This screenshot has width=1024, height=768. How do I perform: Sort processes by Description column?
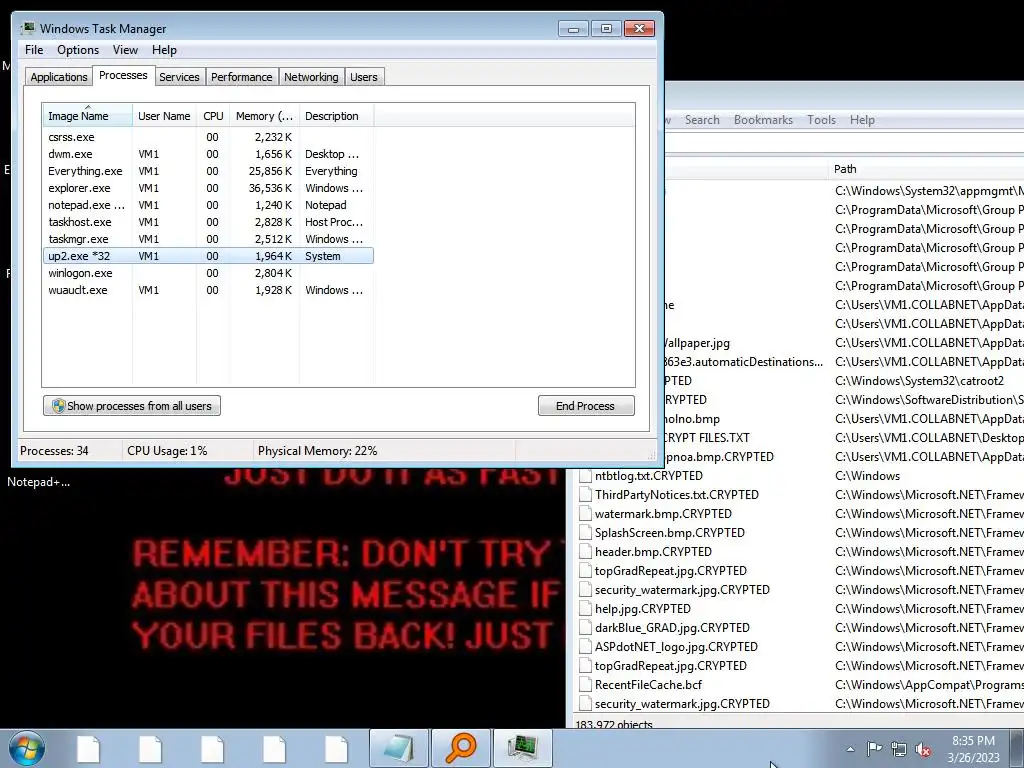[x=336, y=116]
